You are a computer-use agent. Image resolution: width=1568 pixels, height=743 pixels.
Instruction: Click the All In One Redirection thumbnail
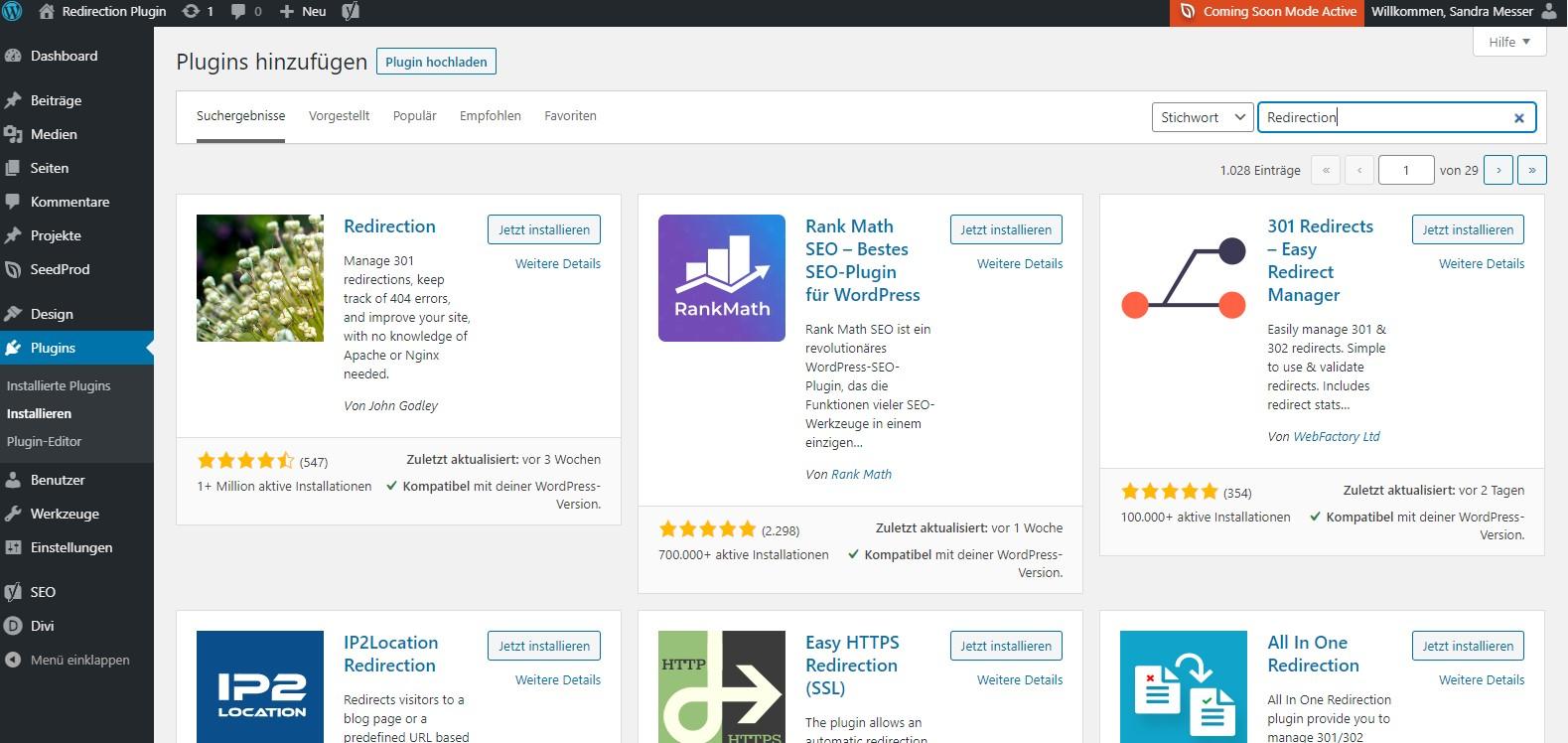click(x=1184, y=687)
